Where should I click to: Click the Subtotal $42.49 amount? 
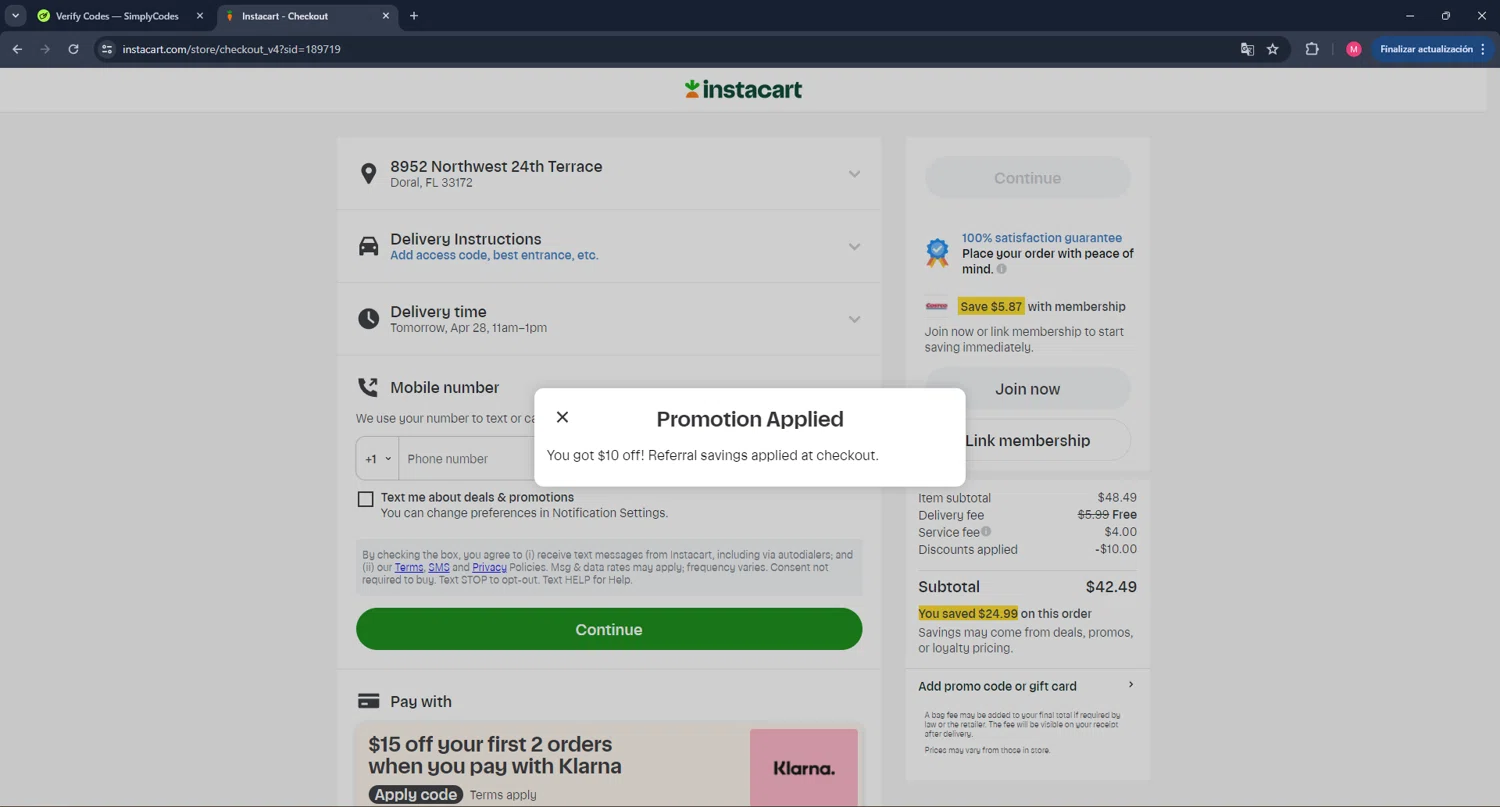(x=1111, y=587)
